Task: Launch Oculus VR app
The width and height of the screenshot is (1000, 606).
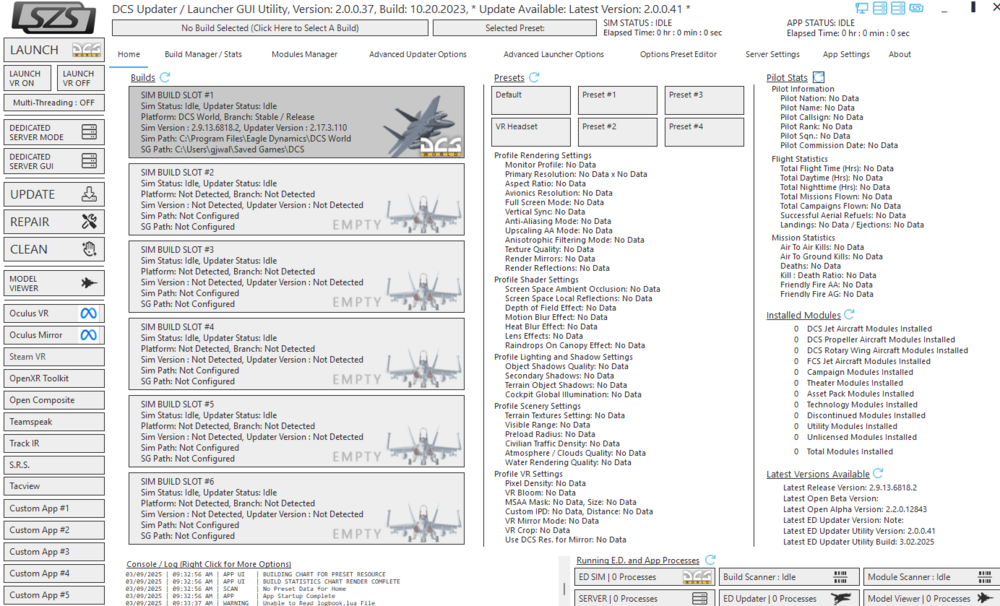Action: 54,313
